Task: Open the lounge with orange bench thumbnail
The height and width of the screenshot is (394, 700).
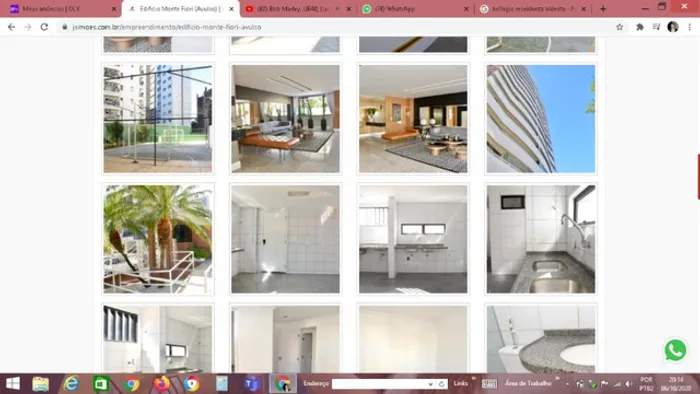Action: 285,118
